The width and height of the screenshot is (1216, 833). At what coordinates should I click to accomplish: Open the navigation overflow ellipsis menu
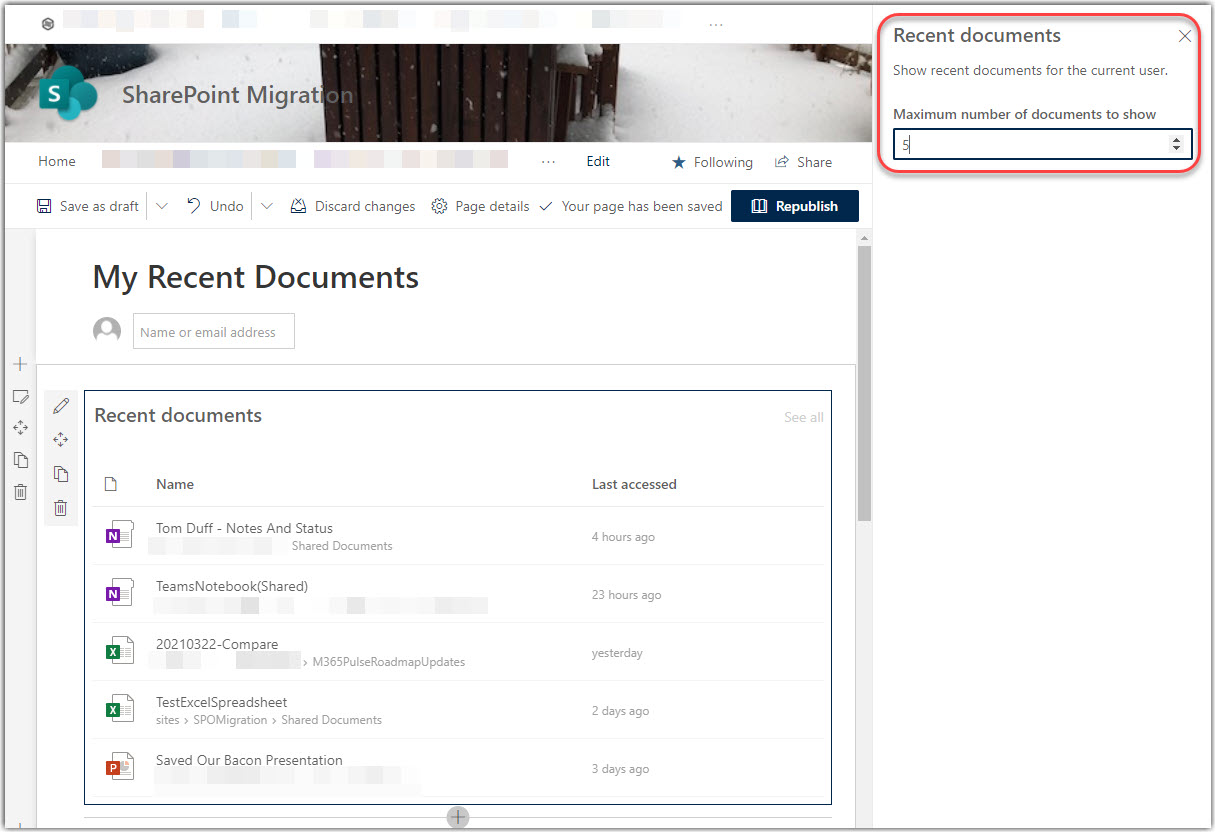(547, 161)
